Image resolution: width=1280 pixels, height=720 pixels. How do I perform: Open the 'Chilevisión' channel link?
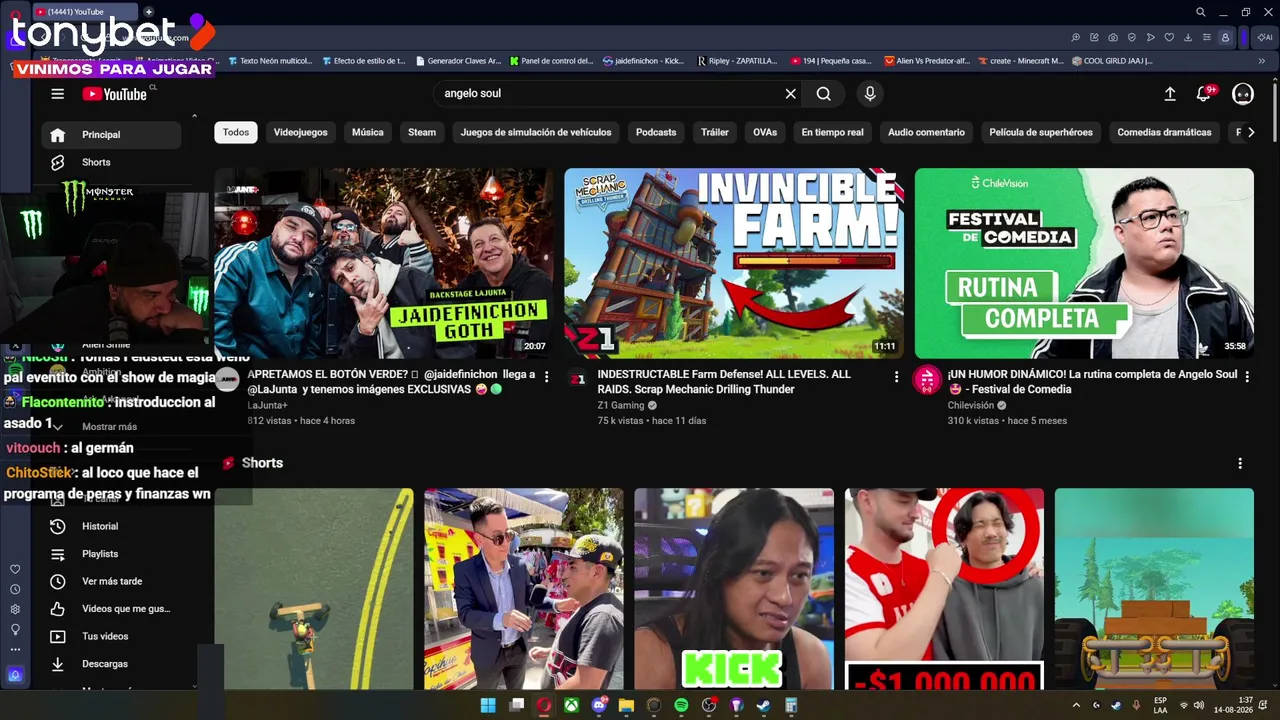[x=971, y=405]
